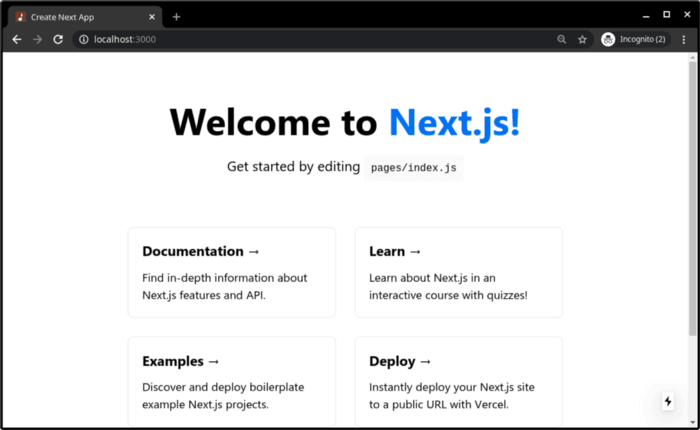700x430 pixels.
Task: Open the Examples card
Action: tap(232, 382)
